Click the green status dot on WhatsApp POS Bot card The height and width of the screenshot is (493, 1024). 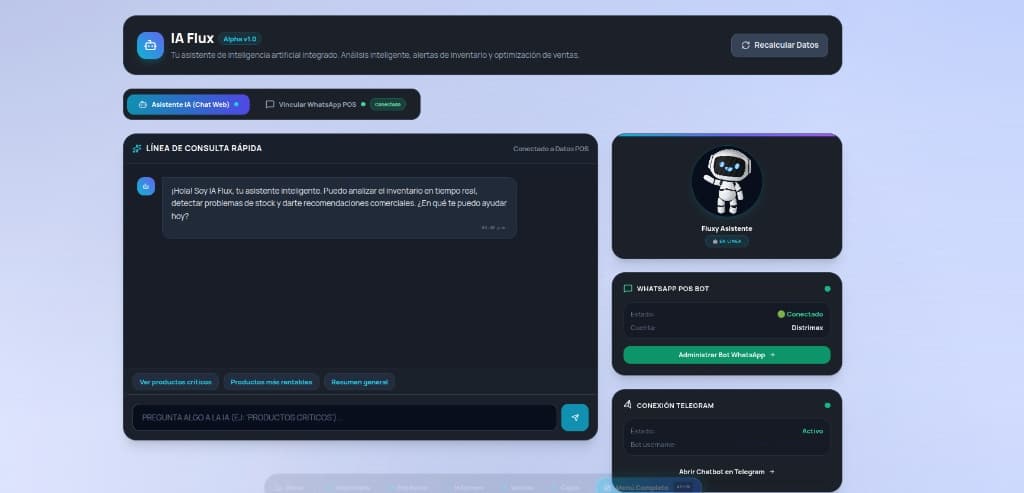(827, 289)
